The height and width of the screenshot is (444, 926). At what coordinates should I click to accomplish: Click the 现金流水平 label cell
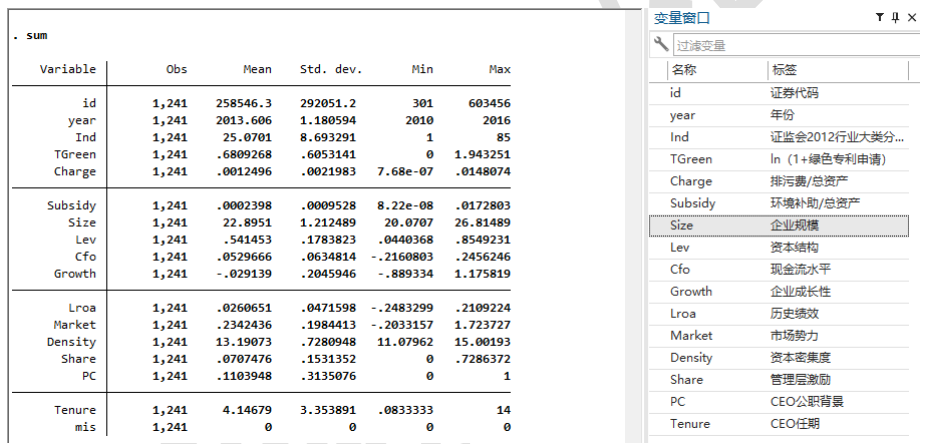pos(800,269)
